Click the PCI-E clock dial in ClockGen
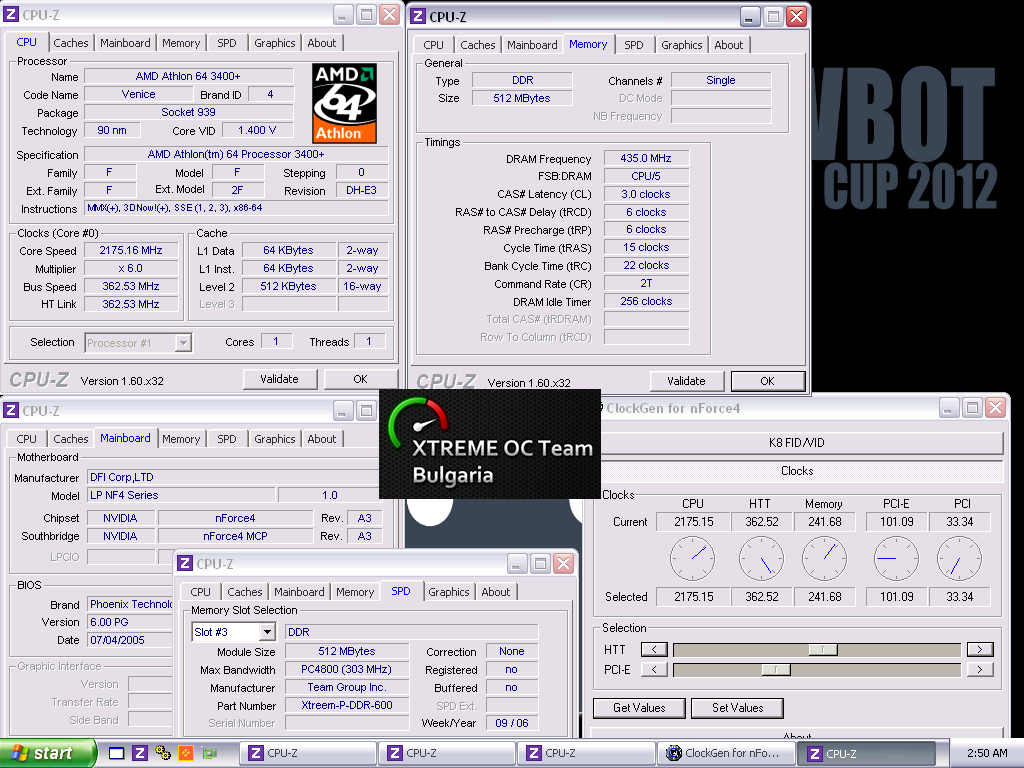1024x768 pixels. point(896,559)
